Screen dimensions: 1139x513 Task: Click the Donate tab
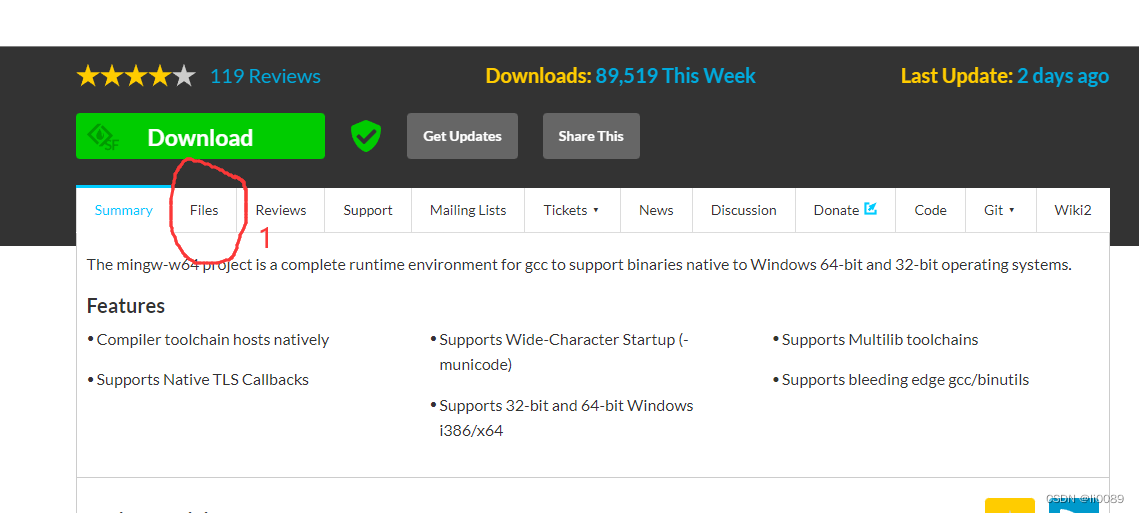point(846,210)
